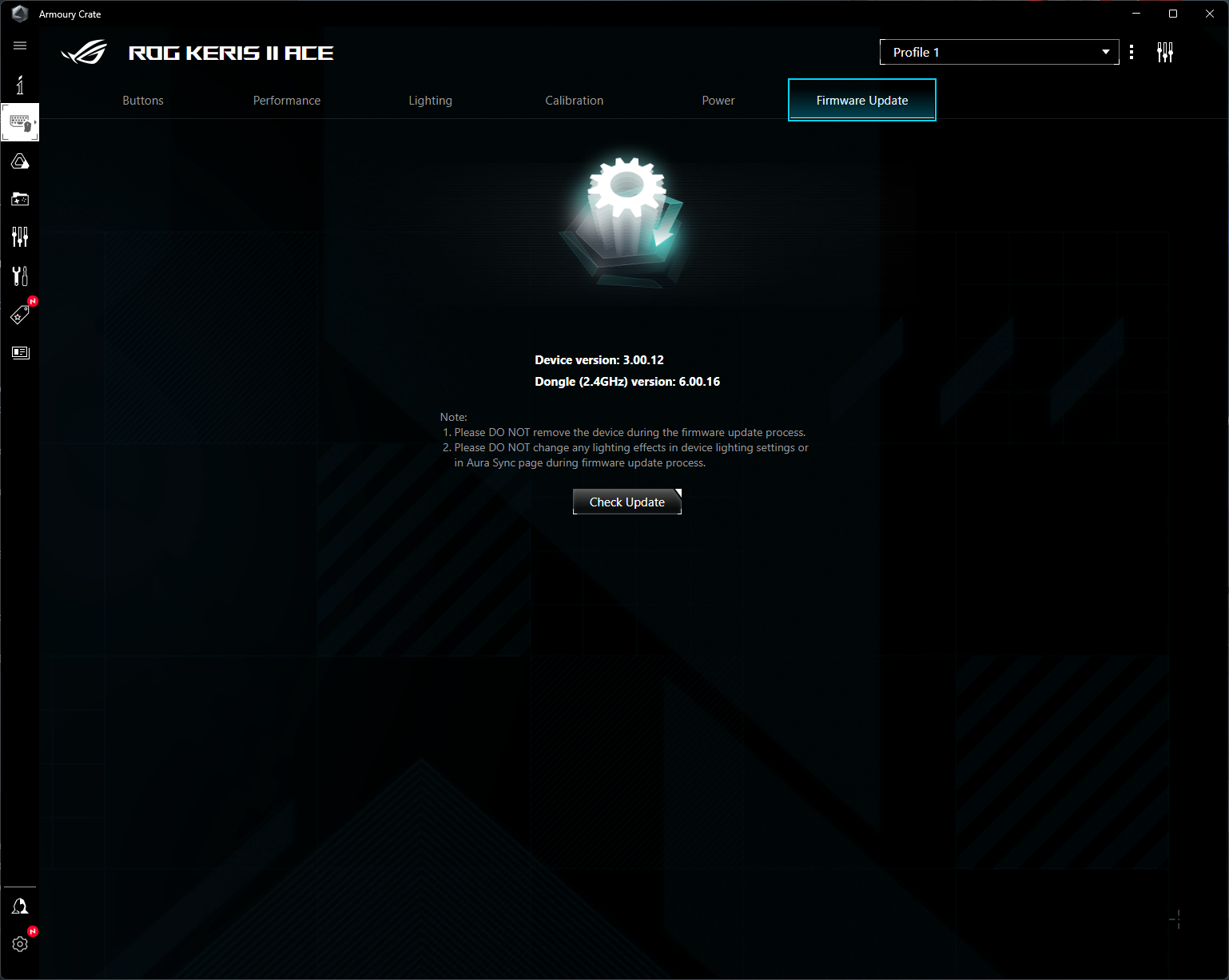Switch to the Performance tab
This screenshot has width=1229, height=980.
coord(287,101)
